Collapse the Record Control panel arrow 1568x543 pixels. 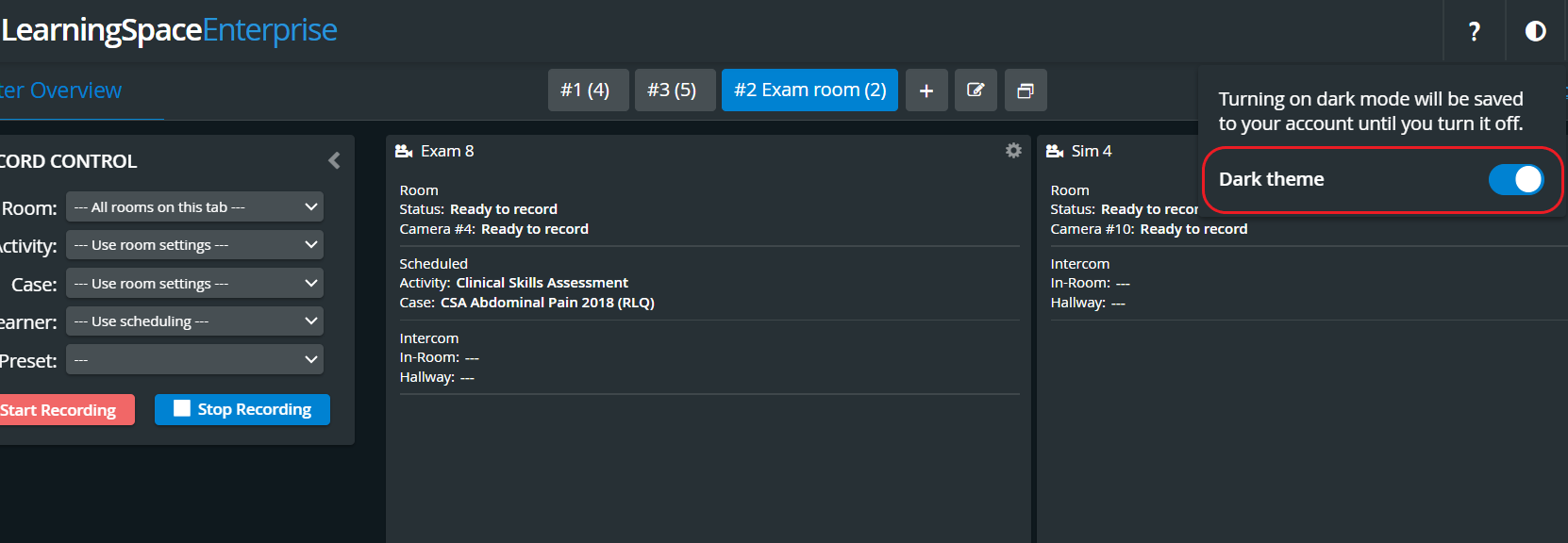(x=334, y=161)
